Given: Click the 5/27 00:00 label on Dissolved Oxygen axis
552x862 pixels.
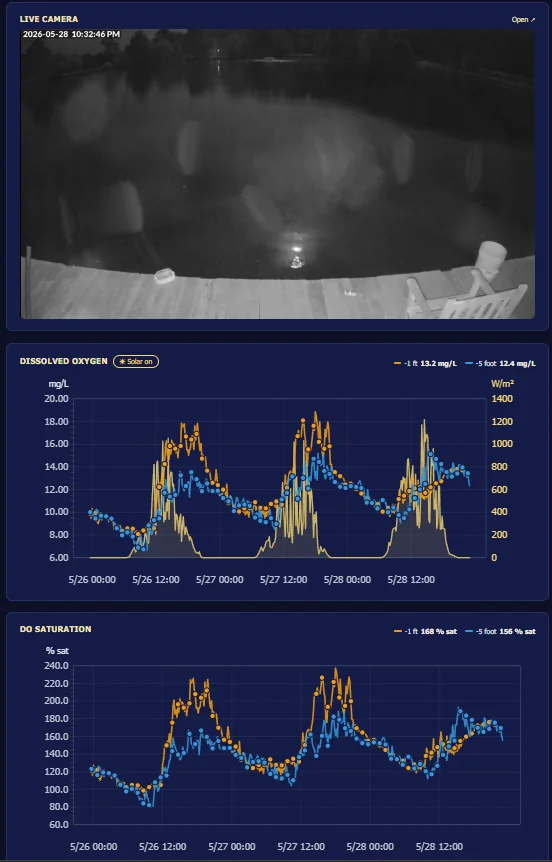Looking at the screenshot, I should [x=219, y=579].
